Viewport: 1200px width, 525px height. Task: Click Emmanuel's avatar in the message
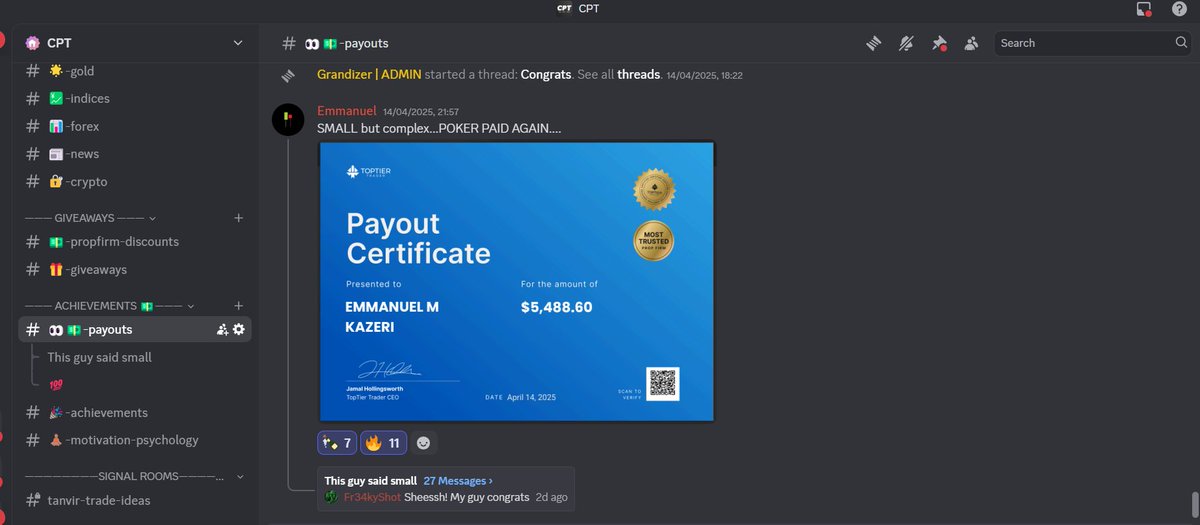[289, 119]
